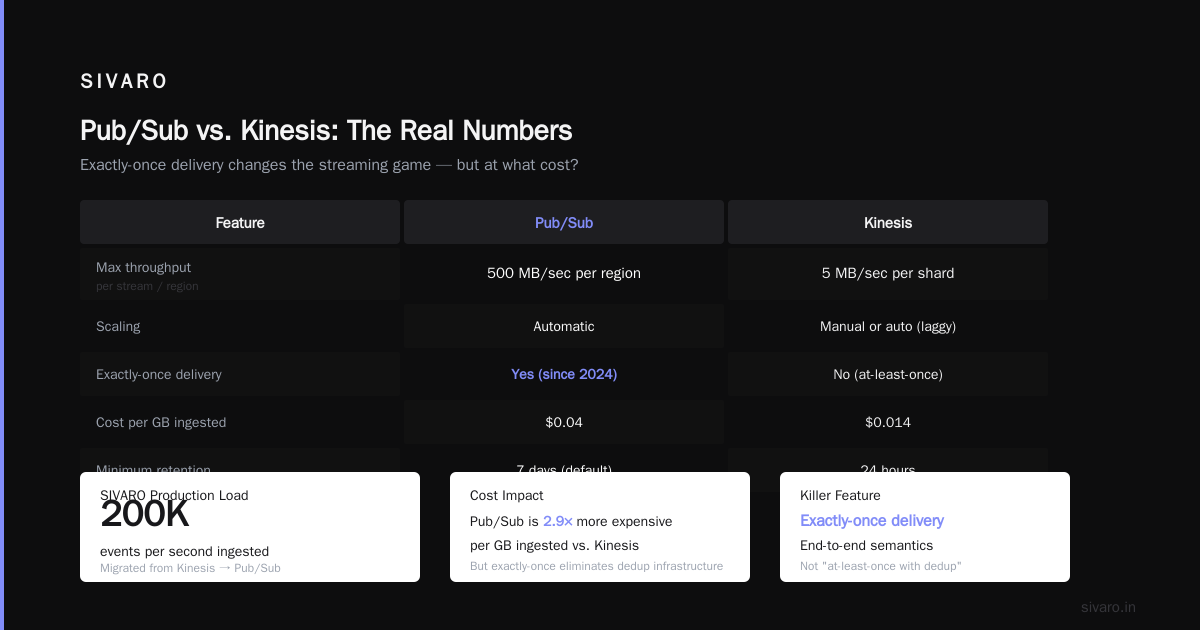Image resolution: width=1200 pixels, height=630 pixels.
Task: Click the '500 MB/sec per region' cell
Action: coord(564,273)
